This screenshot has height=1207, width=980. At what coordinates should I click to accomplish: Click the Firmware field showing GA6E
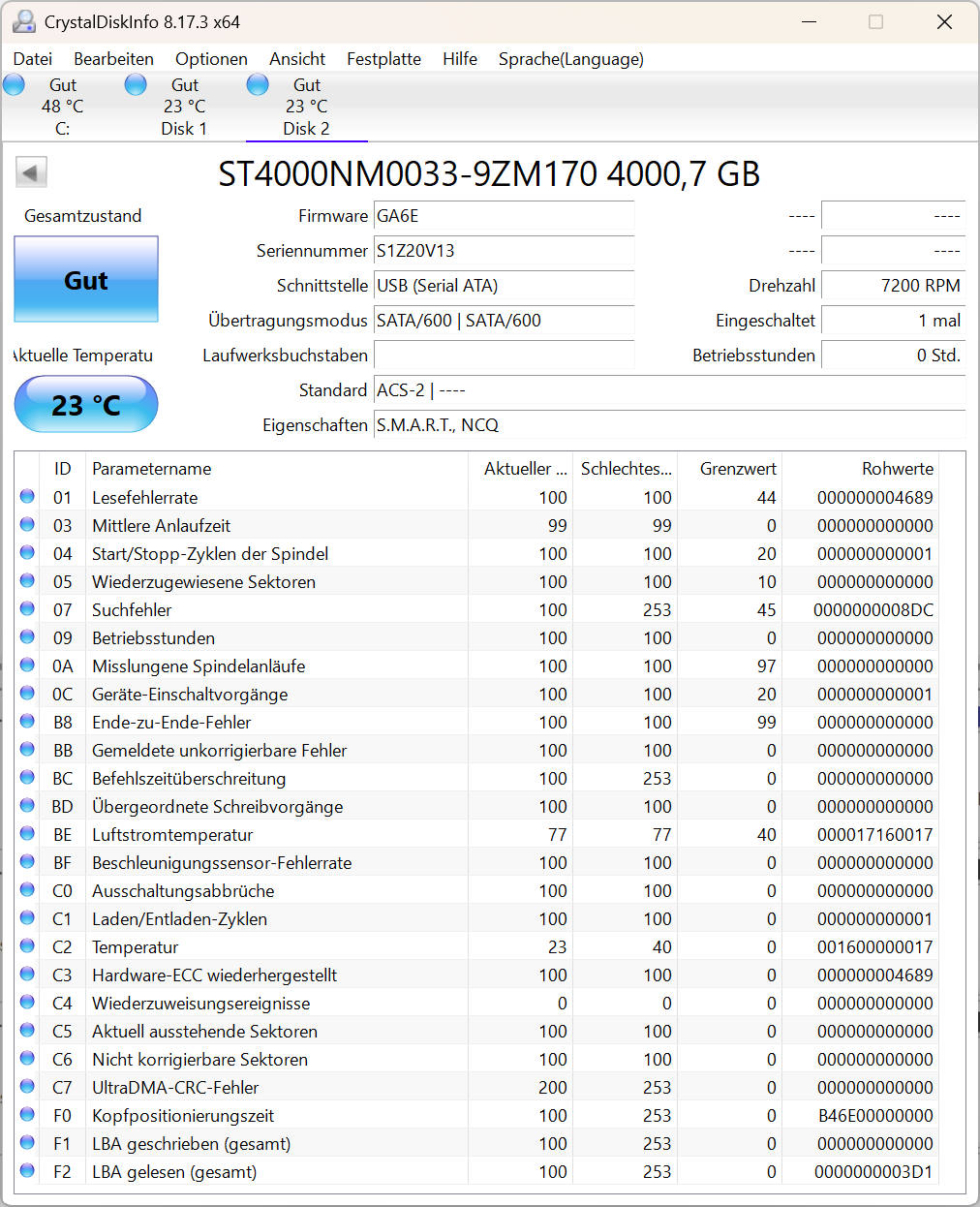pos(504,216)
